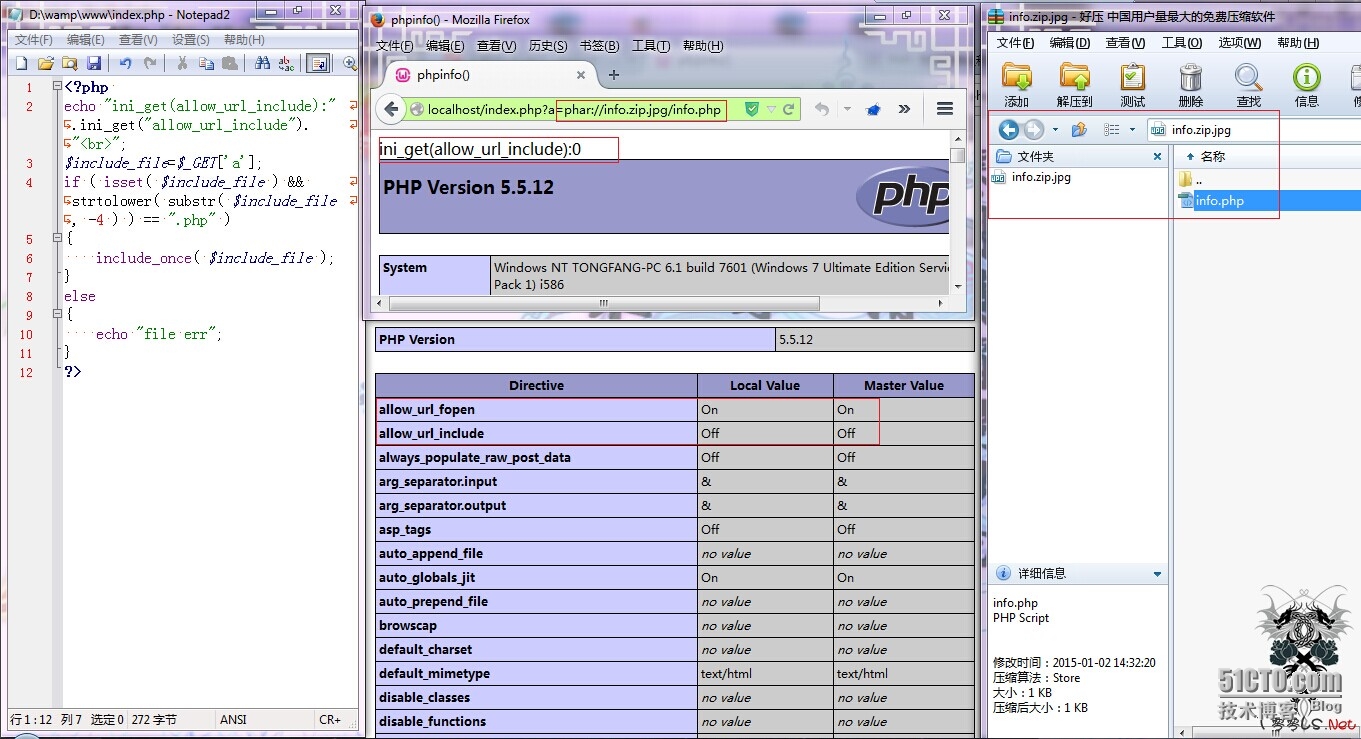Click ANSI encoding in Notepad2 status bar
Viewport: 1361px width, 739px height.
[233, 720]
